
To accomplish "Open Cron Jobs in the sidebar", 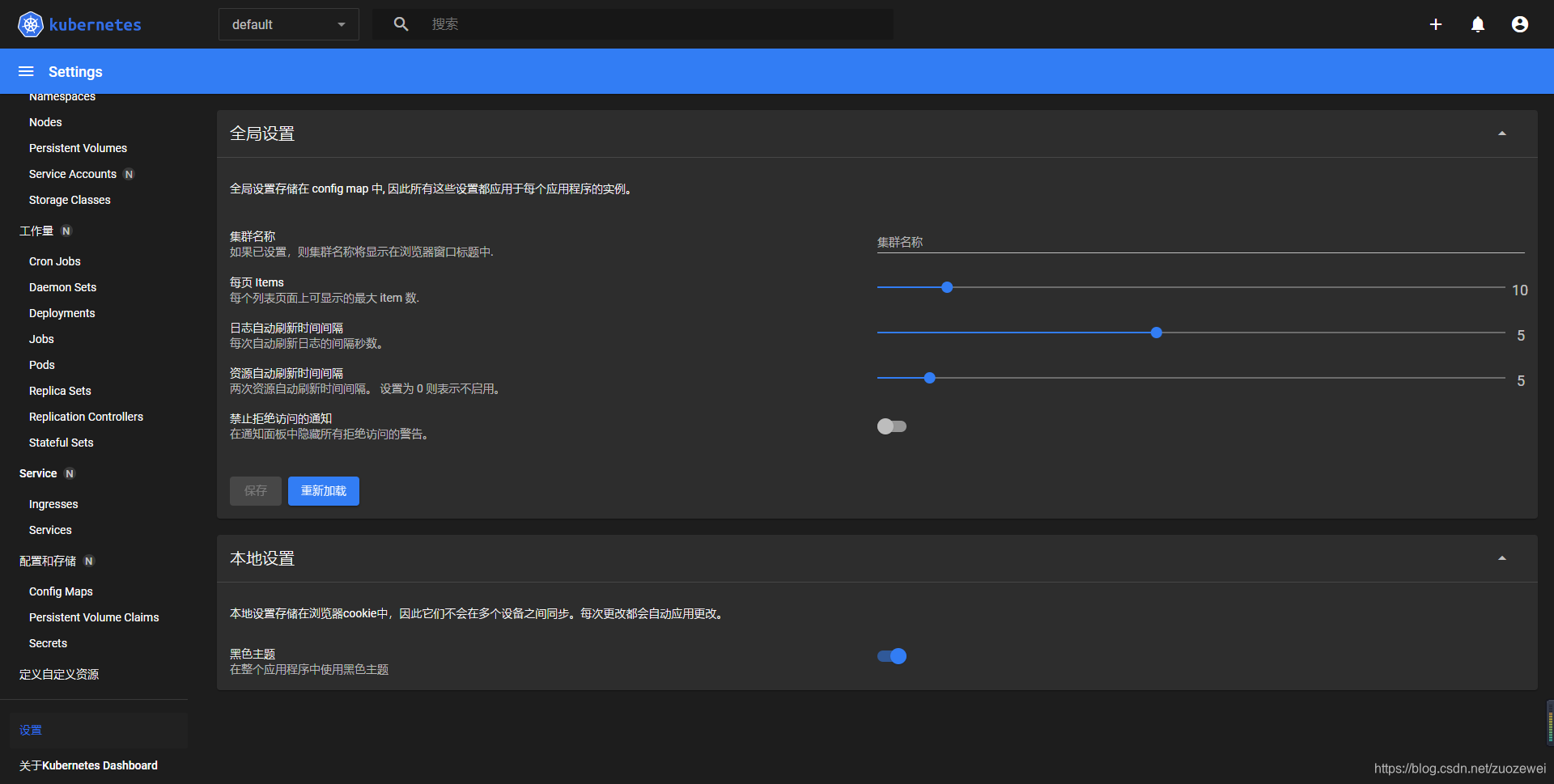I will (x=55, y=261).
